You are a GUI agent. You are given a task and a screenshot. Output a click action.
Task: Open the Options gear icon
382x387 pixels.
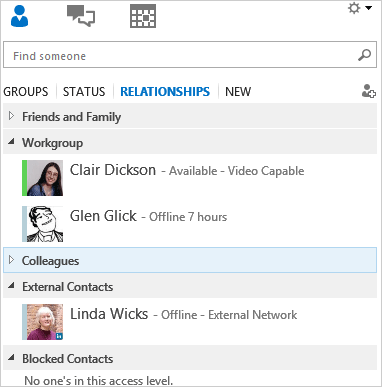click(354, 8)
